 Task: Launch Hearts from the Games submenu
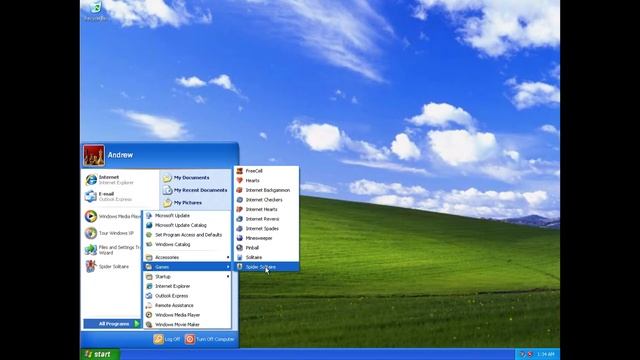[x=266, y=180]
